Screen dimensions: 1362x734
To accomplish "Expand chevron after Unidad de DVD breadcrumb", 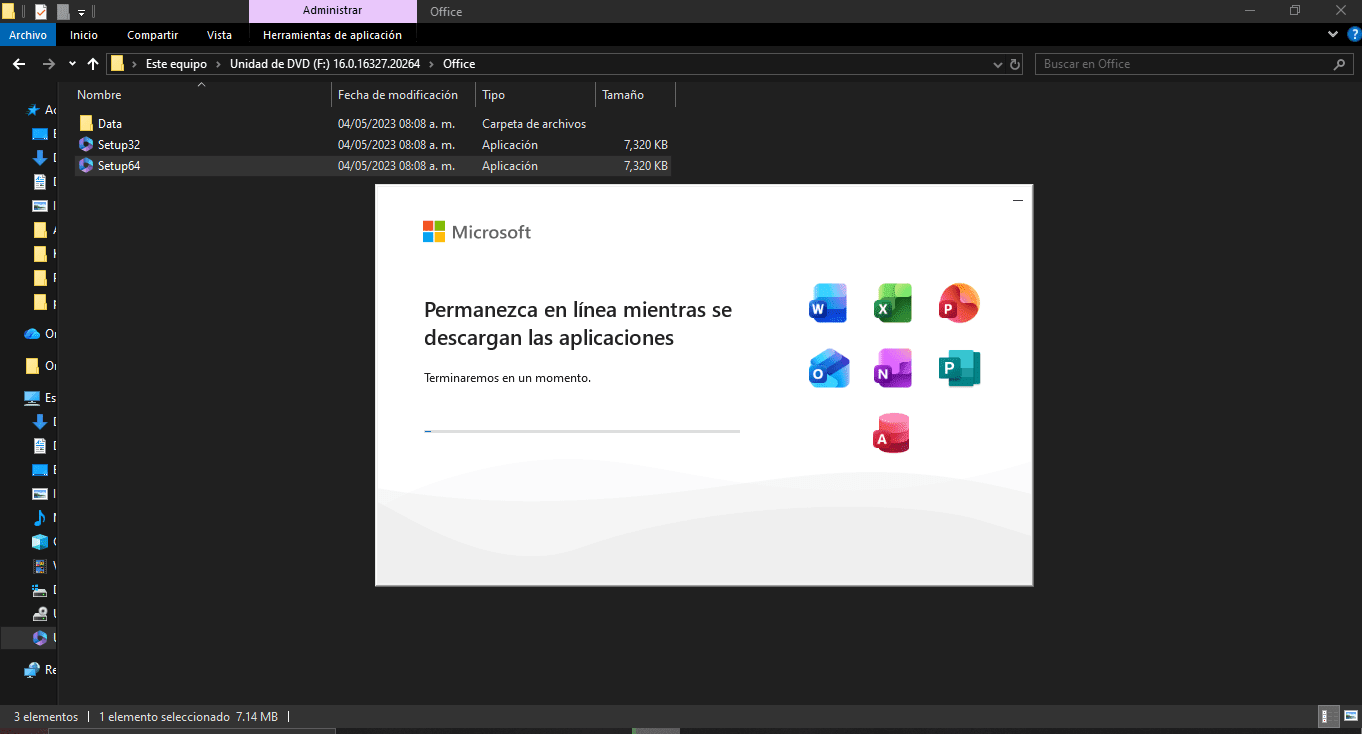I will click(x=432, y=64).
